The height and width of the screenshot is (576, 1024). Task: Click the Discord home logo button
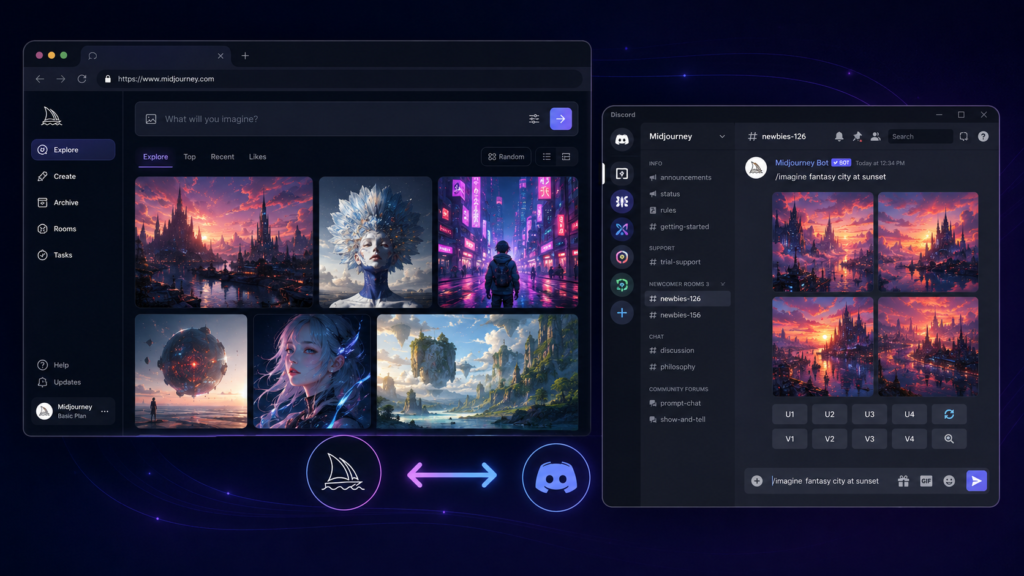[x=622, y=139]
